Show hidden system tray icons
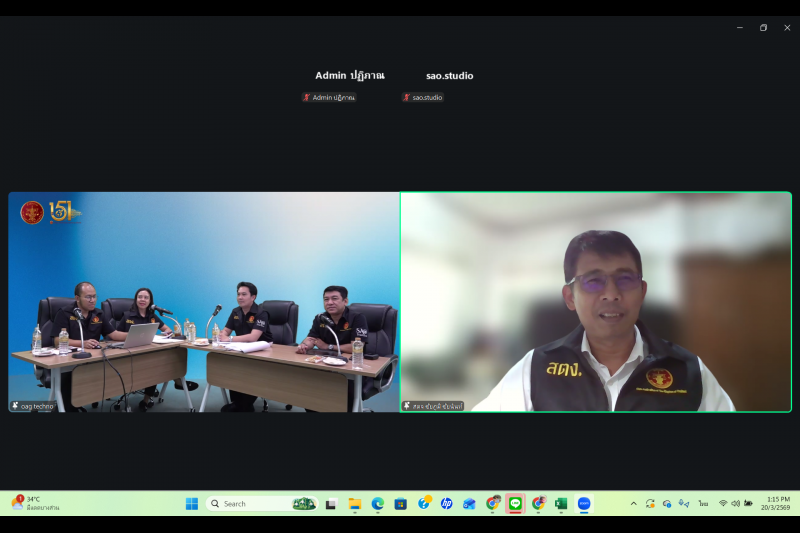 pos(633,504)
